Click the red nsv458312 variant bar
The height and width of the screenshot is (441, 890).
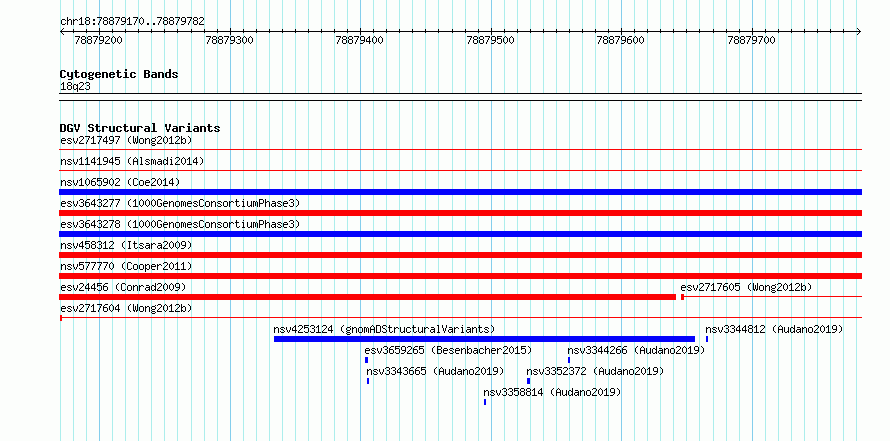pos(461,255)
